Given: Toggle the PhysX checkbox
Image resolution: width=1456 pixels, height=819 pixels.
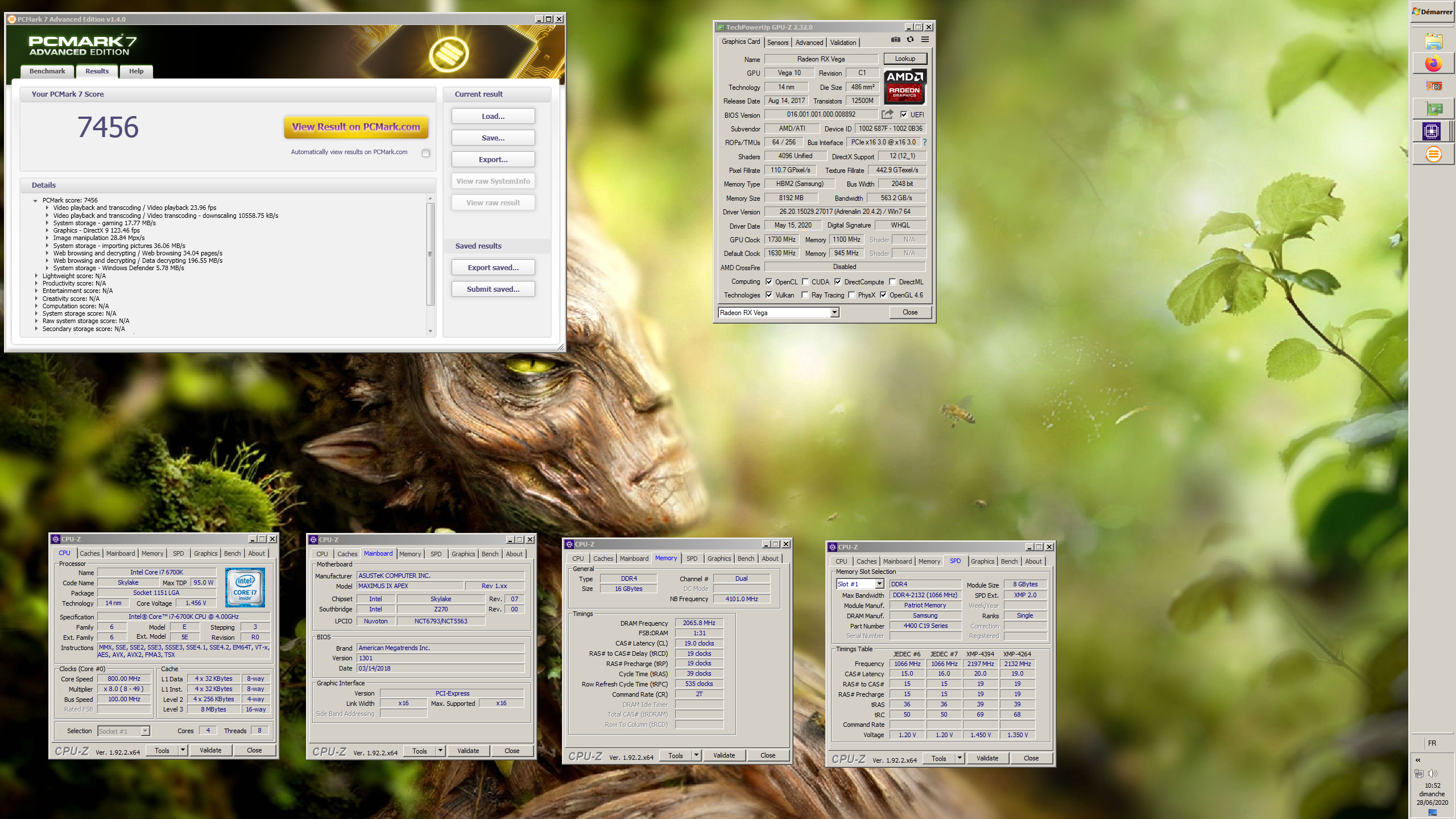Looking at the screenshot, I should click(x=851, y=295).
